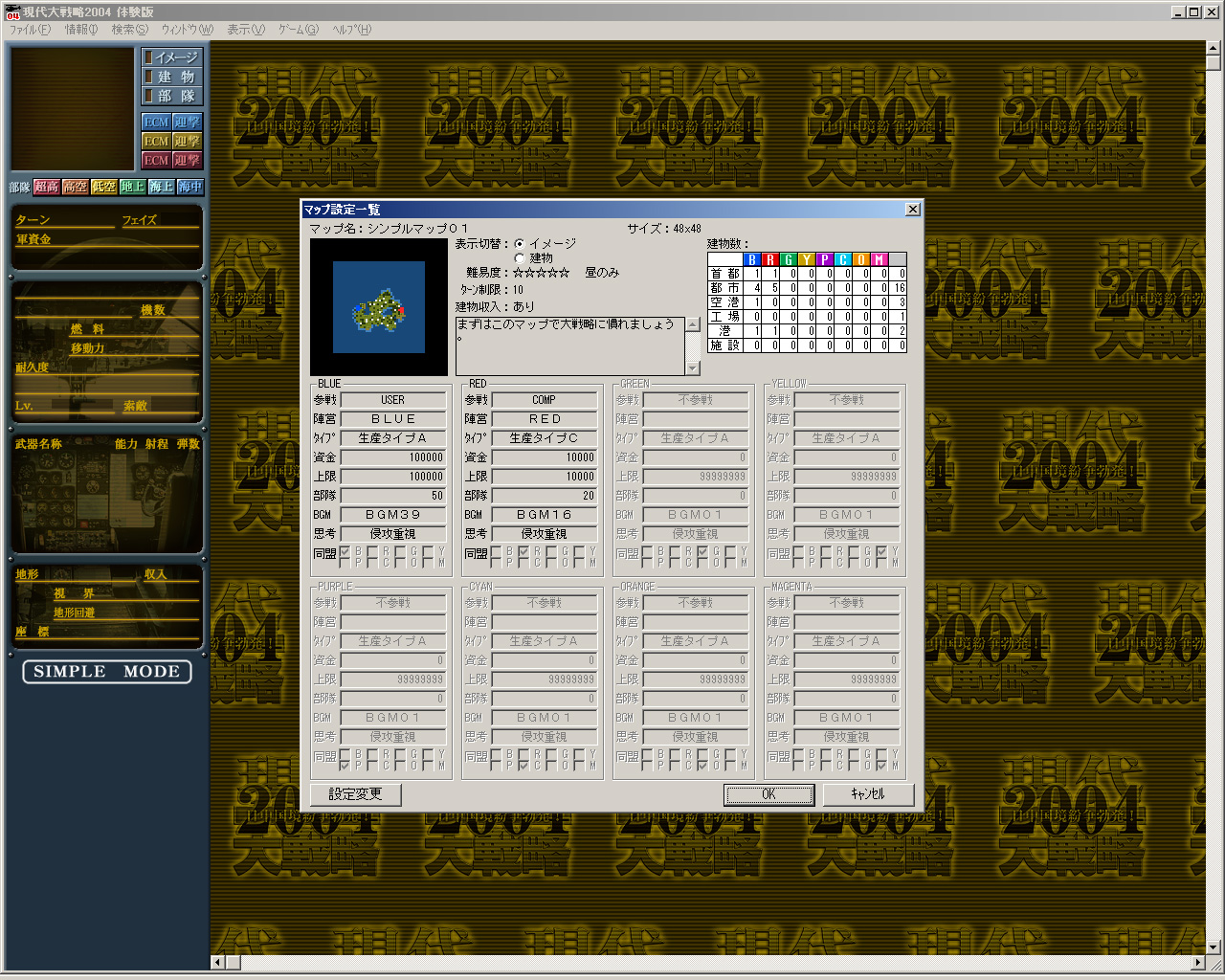
Task: Click RED team's 参戦 field showing COMP
Action: click(x=544, y=400)
